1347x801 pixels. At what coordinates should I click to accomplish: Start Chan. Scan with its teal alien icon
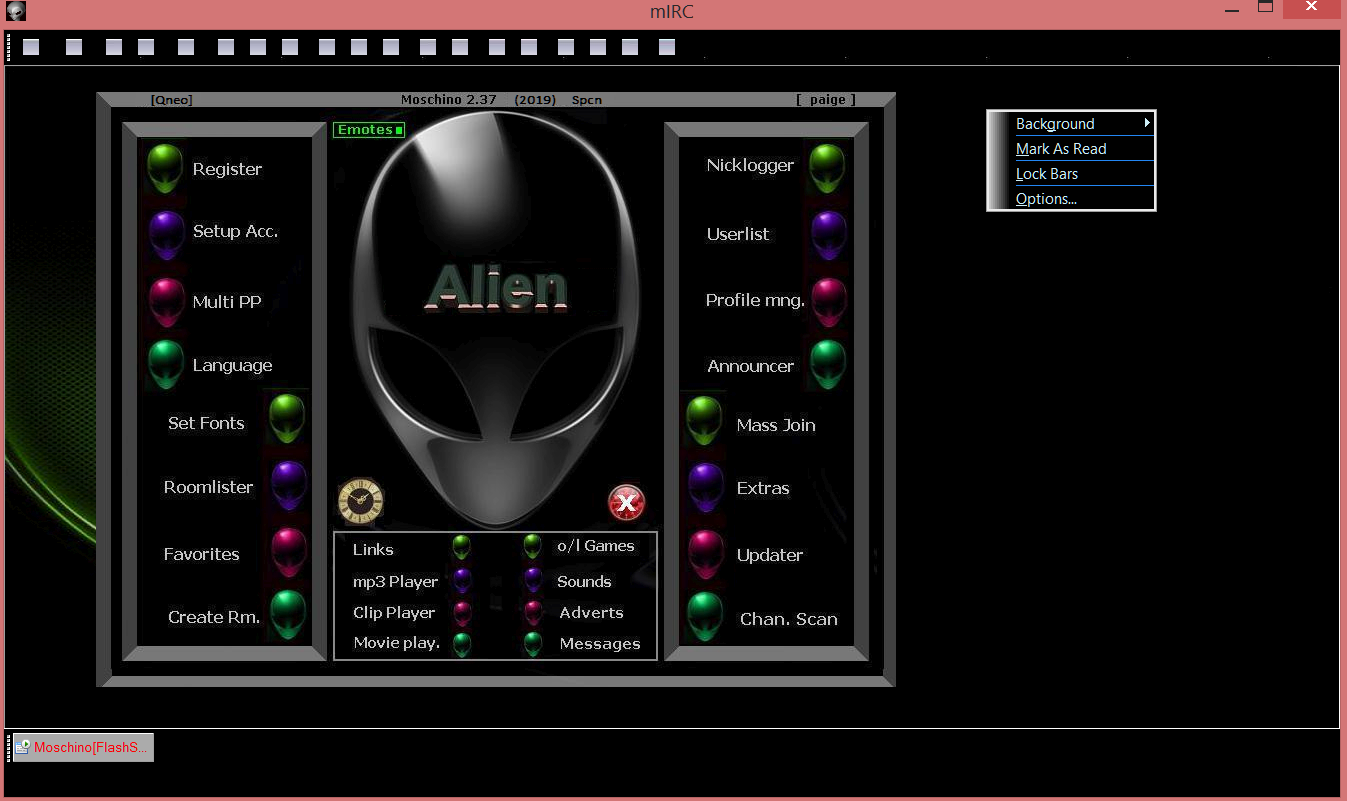(x=705, y=617)
